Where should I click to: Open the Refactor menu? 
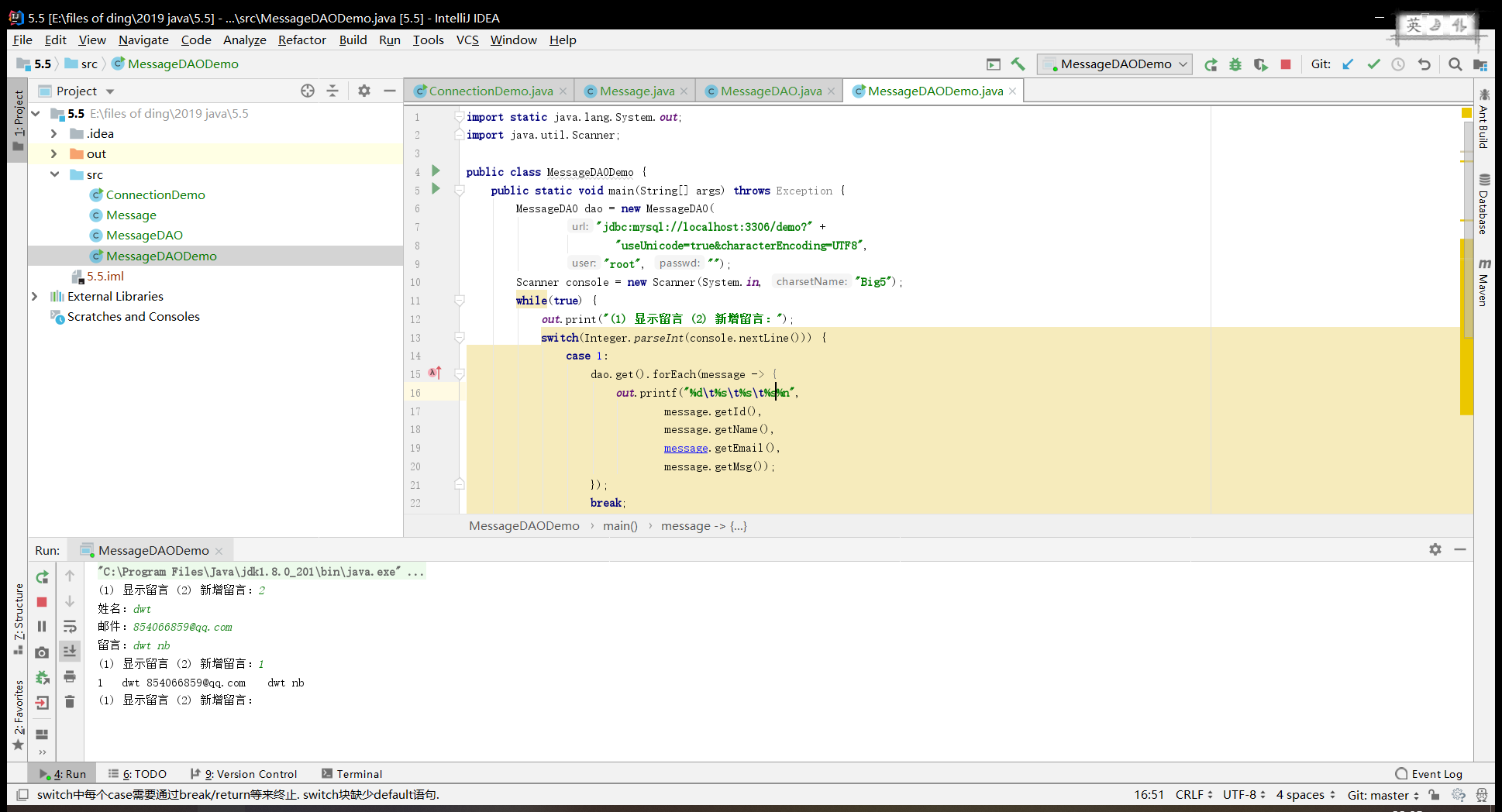[x=302, y=40]
